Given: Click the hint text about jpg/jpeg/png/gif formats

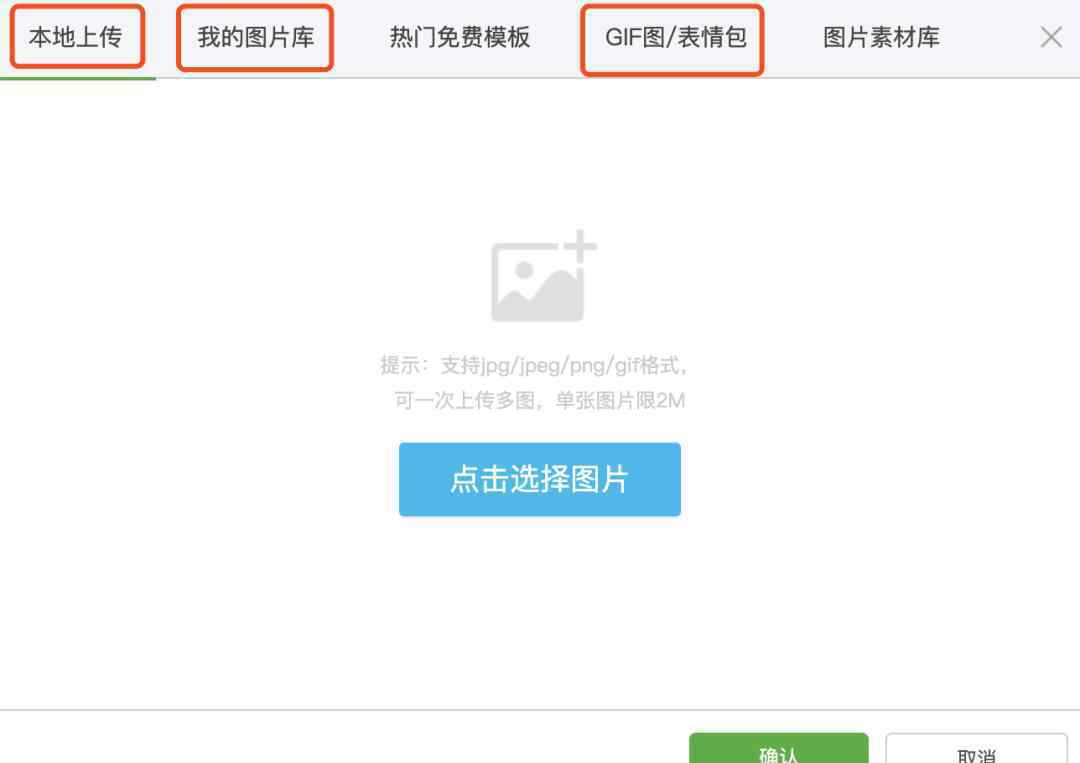Looking at the screenshot, I should pos(534,365).
